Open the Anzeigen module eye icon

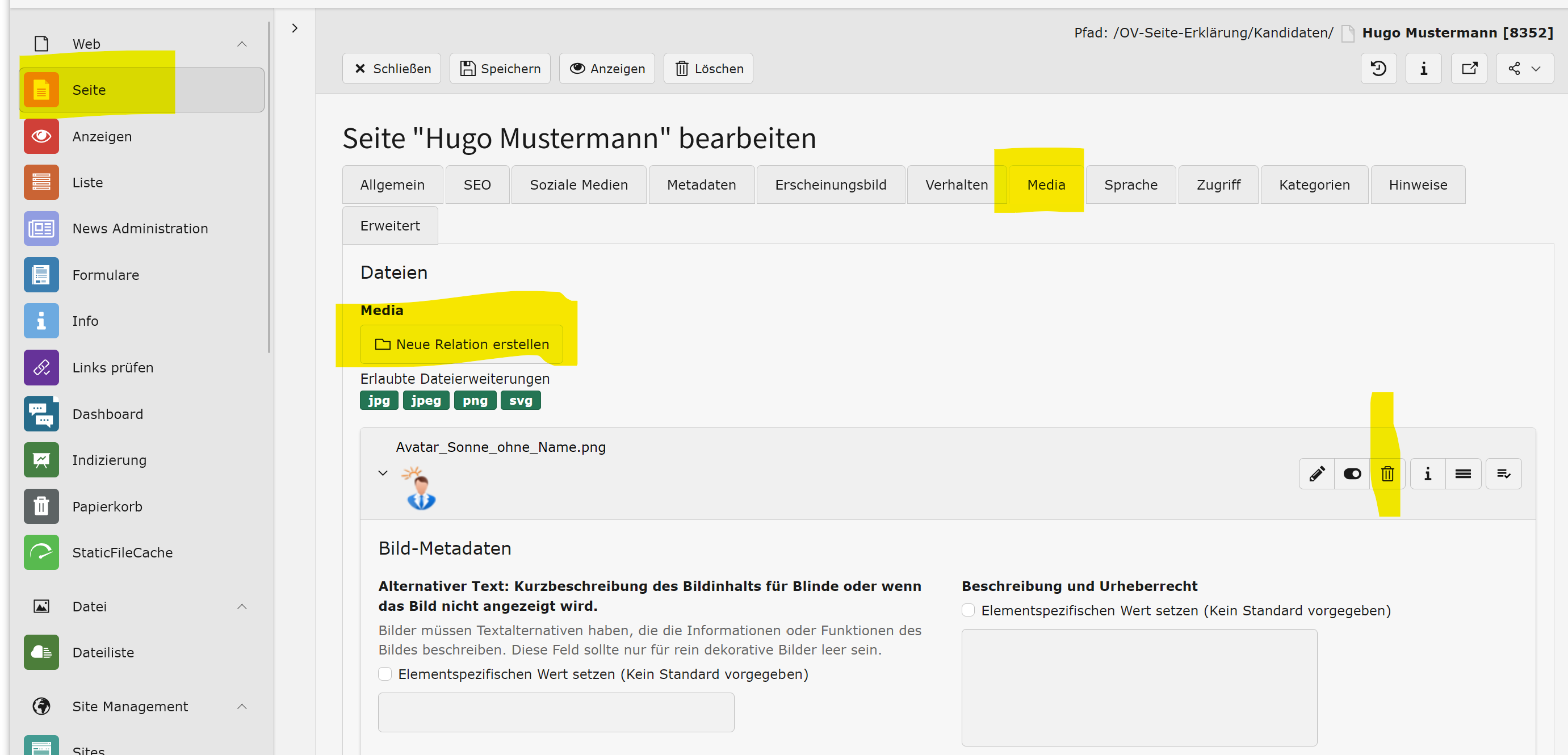pos(41,136)
